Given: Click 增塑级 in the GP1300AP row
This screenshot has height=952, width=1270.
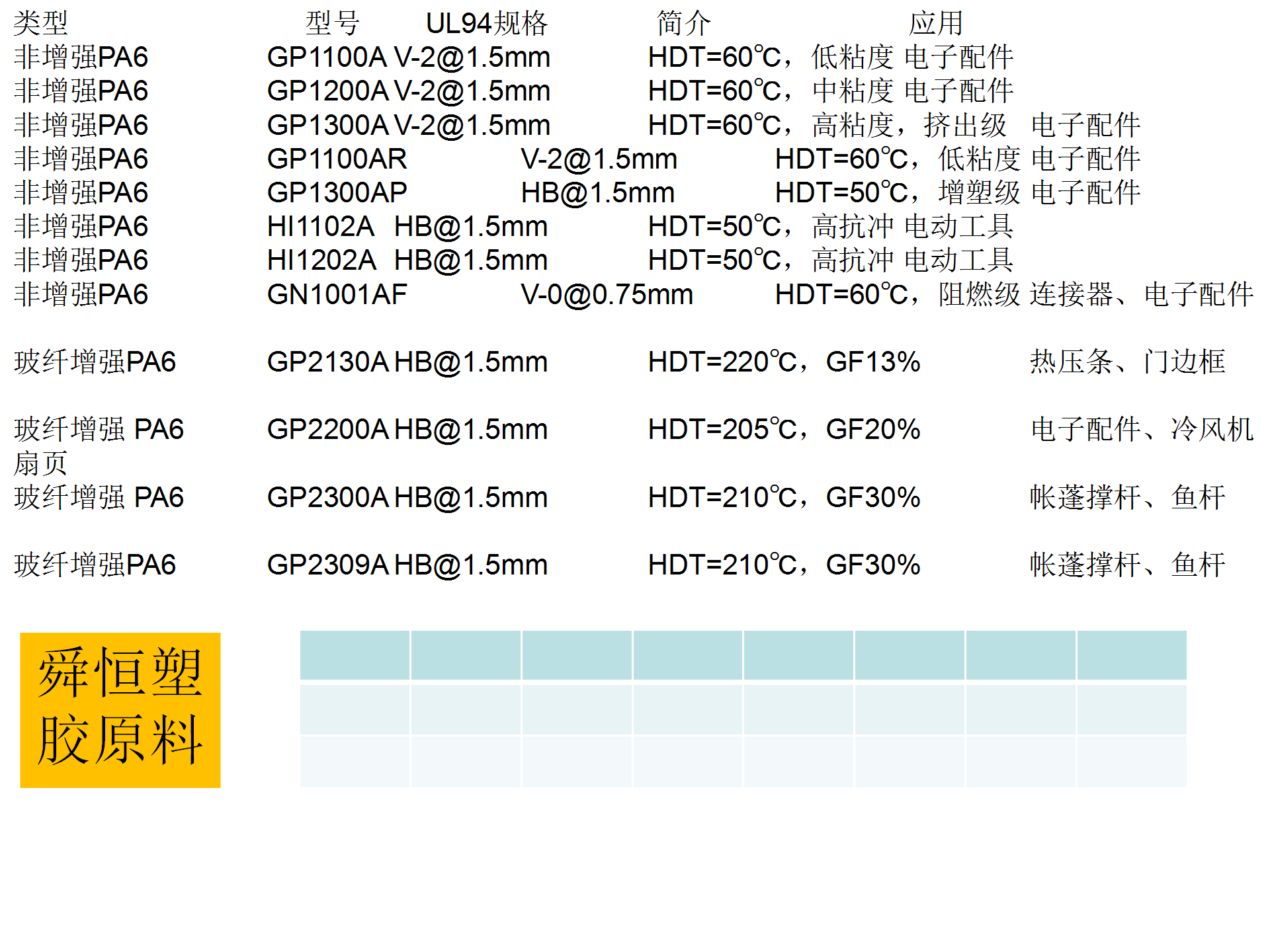Looking at the screenshot, I should tap(979, 193).
